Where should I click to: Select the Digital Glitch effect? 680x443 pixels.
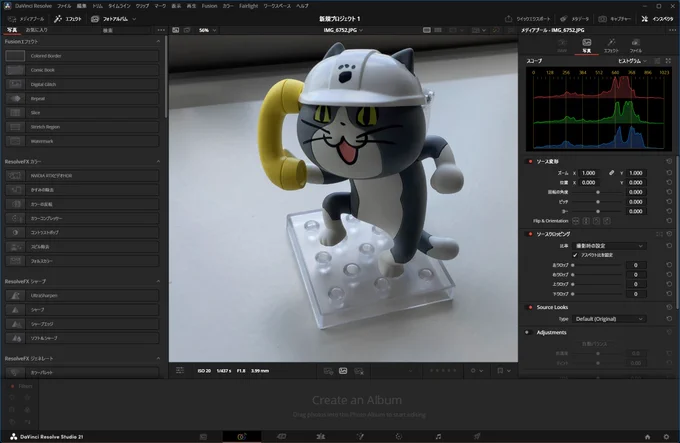coord(82,85)
